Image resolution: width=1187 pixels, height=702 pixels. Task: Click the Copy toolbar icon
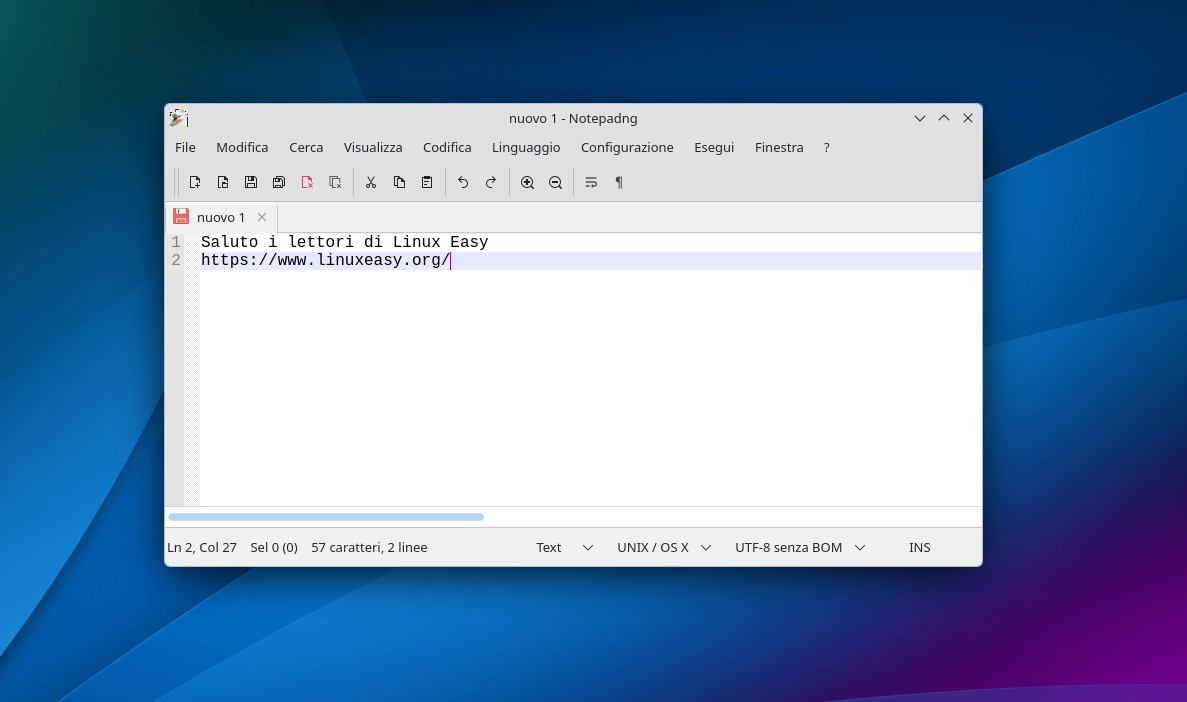coord(399,183)
